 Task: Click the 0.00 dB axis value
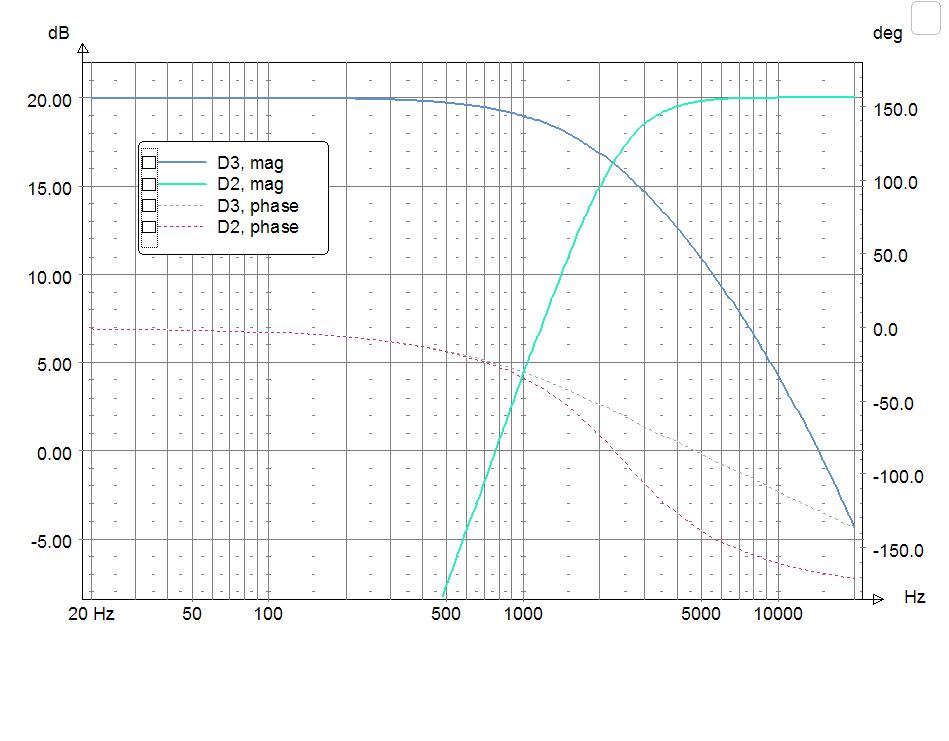click(54, 453)
